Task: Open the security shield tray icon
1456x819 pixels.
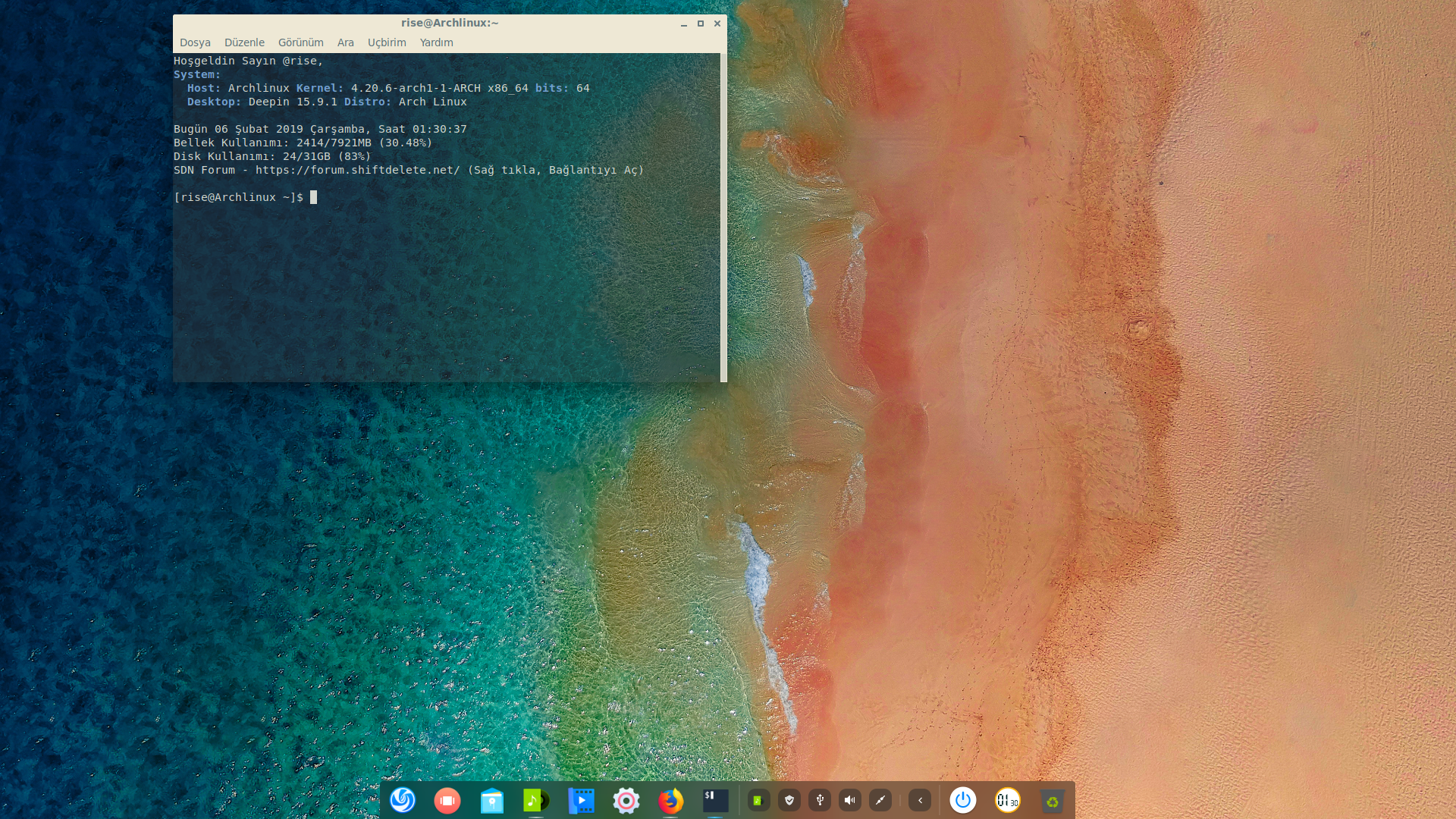Action: click(x=789, y=800)
